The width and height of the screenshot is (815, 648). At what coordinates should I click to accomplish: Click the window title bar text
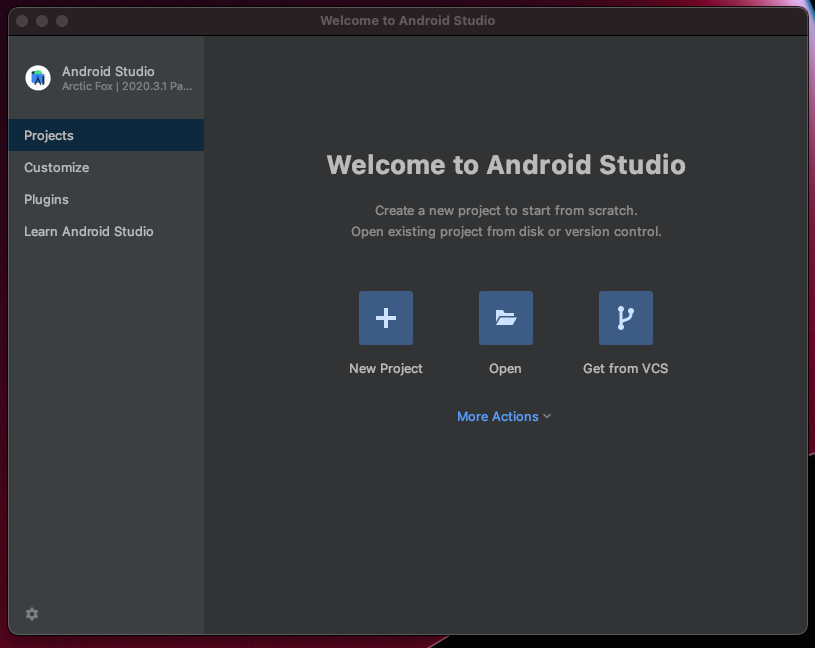tap(408, 21)
